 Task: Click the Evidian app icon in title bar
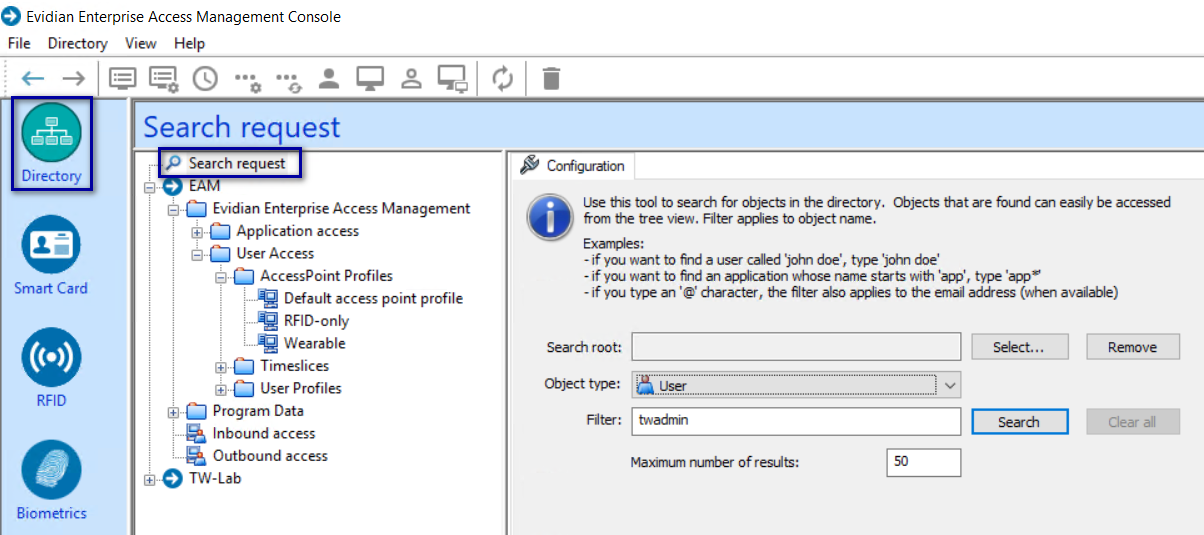pos(12,16)
